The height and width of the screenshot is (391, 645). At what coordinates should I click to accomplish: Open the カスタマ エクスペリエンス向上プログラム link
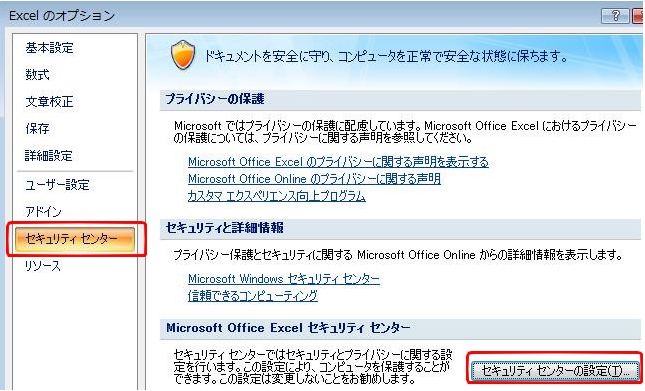pos(276,196)
